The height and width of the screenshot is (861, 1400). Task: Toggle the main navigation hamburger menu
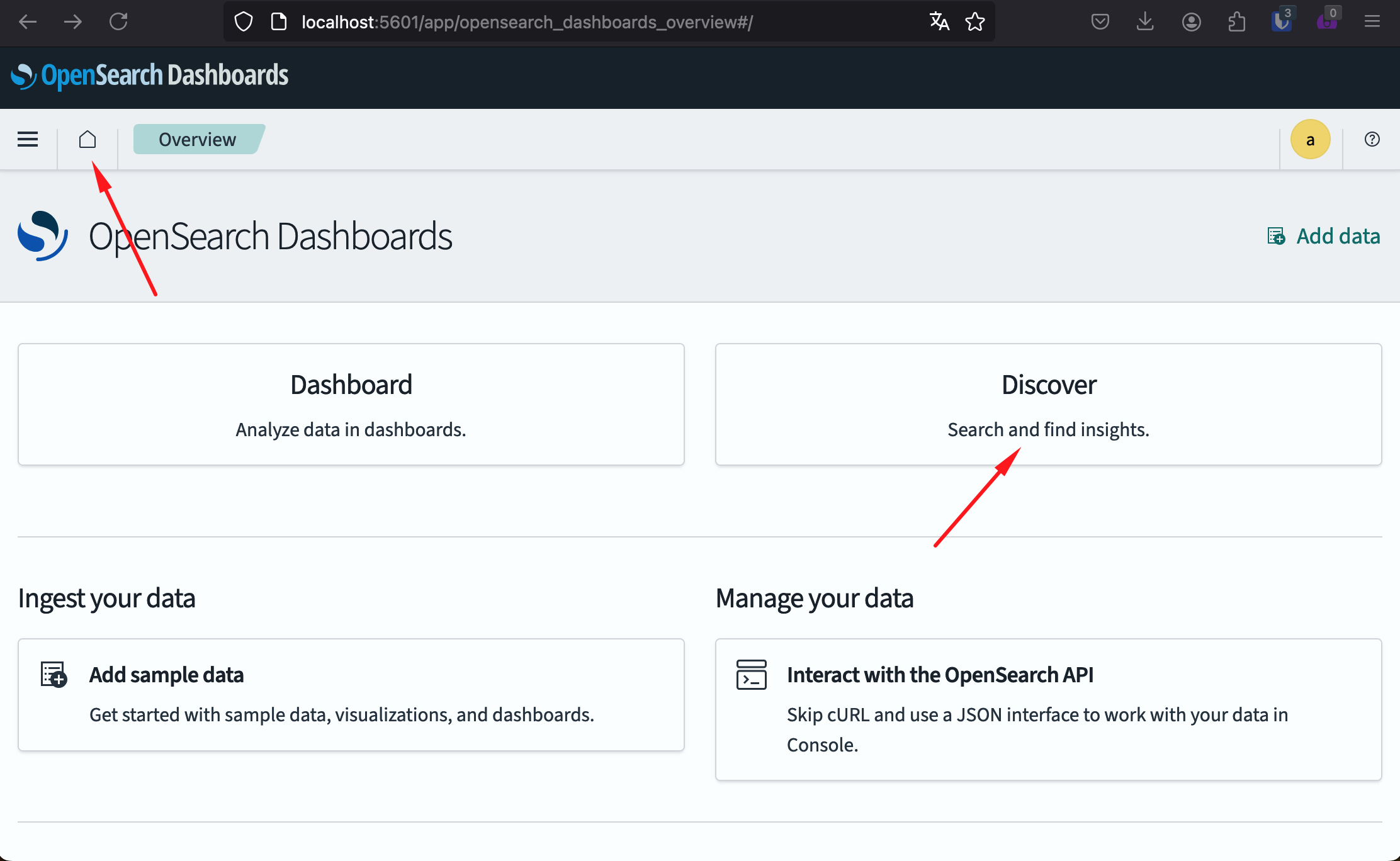click(28, 139)
